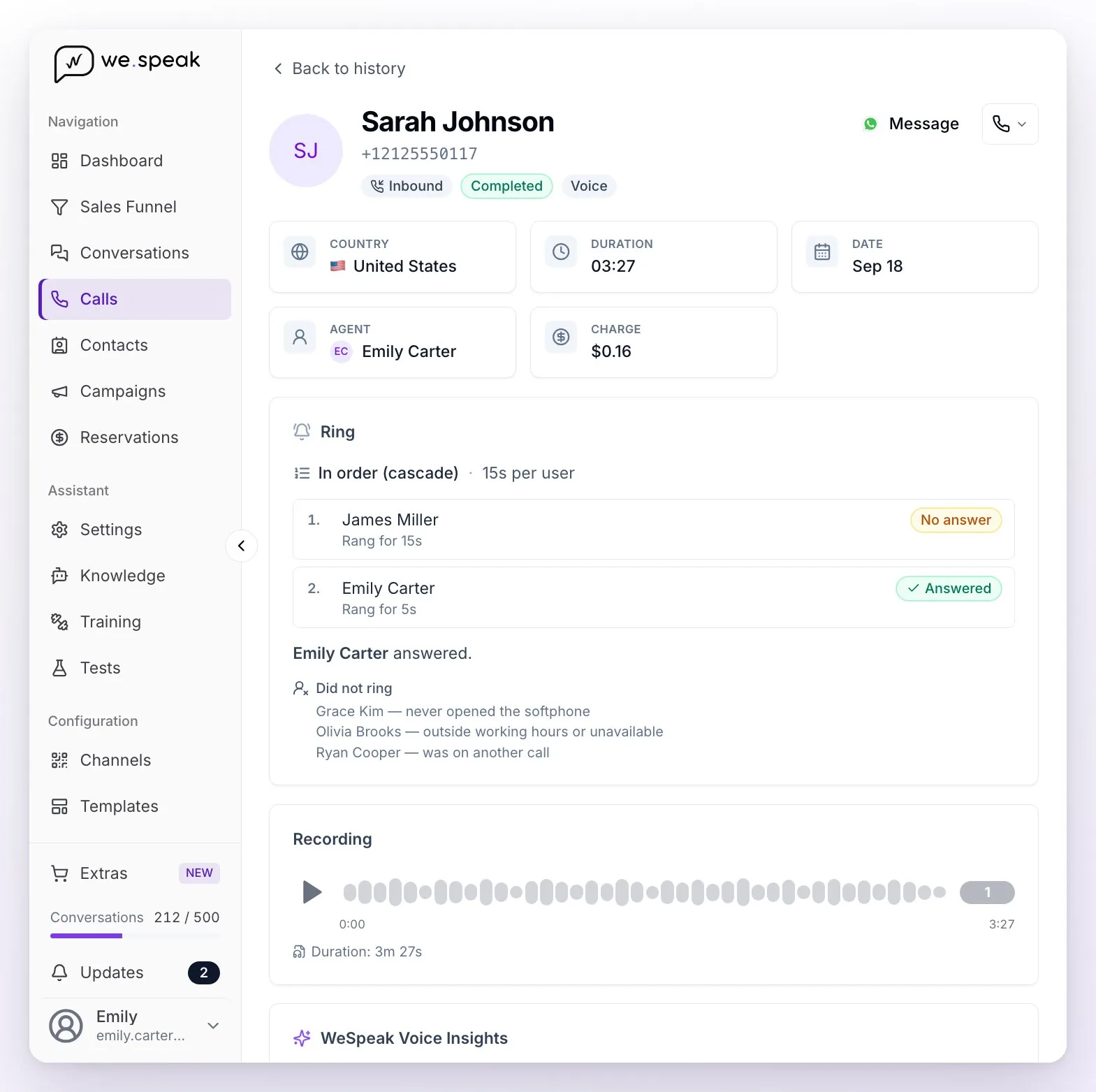Click the Contacts address book icon
This screenshot has width=1096, height=1092.
pyautogui.click(x=59, y=345)
